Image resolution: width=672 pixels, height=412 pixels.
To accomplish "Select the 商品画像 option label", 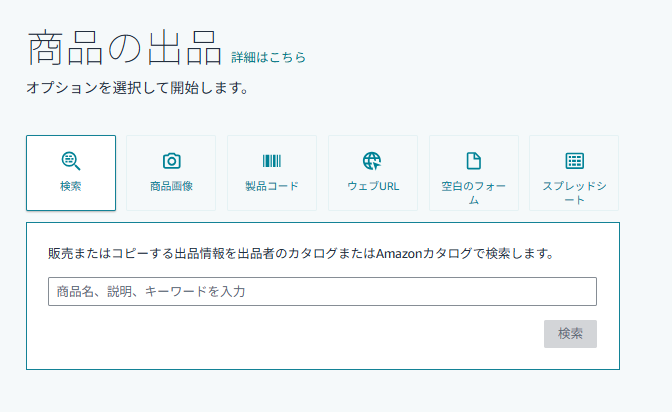I will [x=171, y=186].
